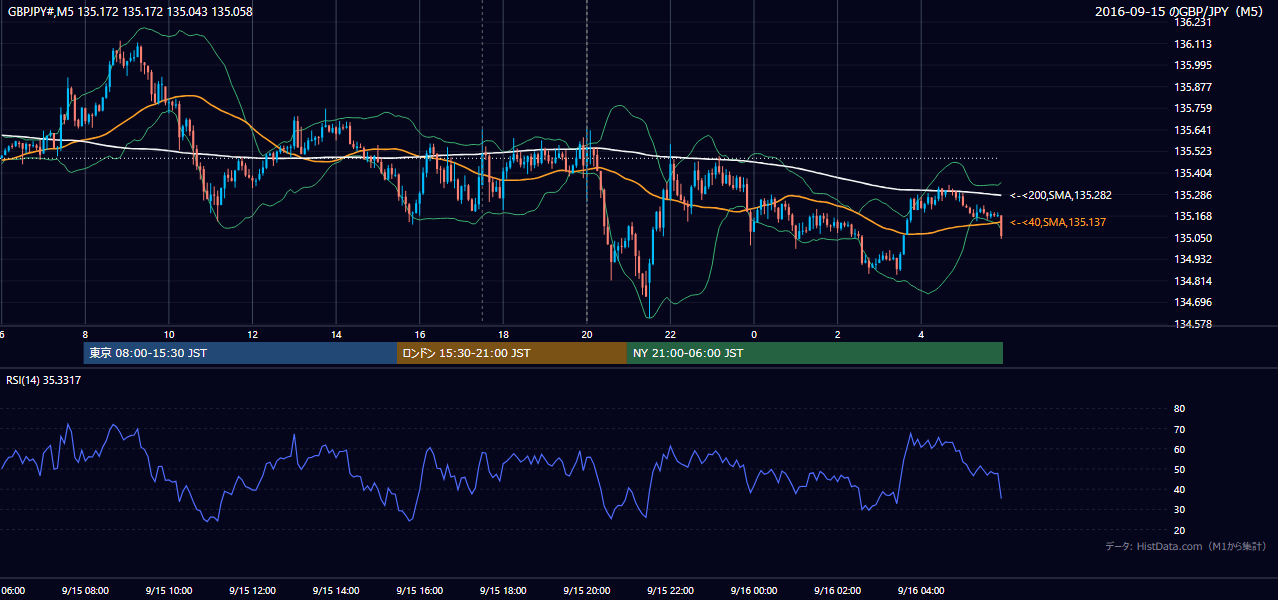Click price axis value 135.286
1278x600 pixels.
tap(1193, 195)
